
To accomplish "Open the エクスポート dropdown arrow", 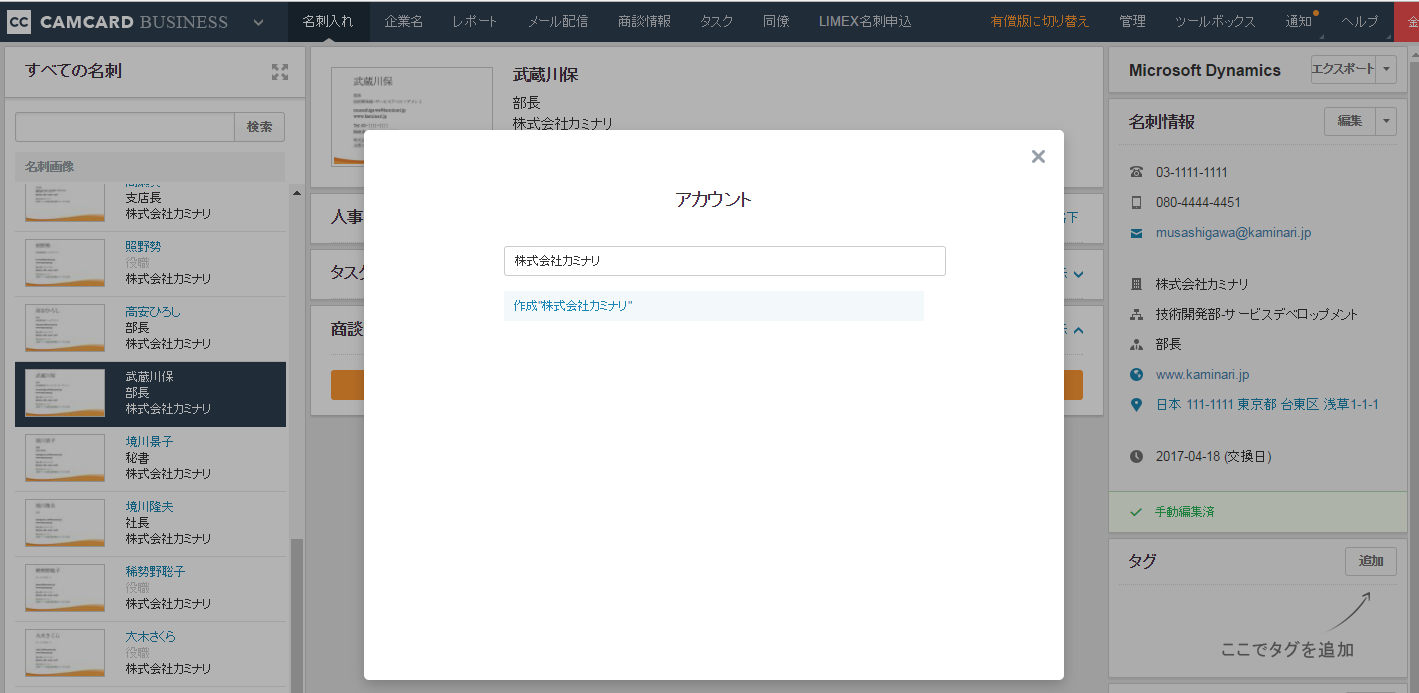I will tap(1386, 69).
